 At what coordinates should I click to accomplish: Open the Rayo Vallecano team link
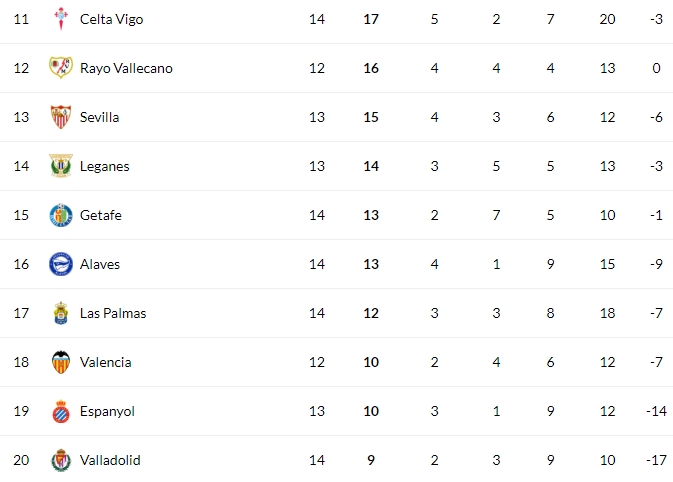(x=126, y=68)
